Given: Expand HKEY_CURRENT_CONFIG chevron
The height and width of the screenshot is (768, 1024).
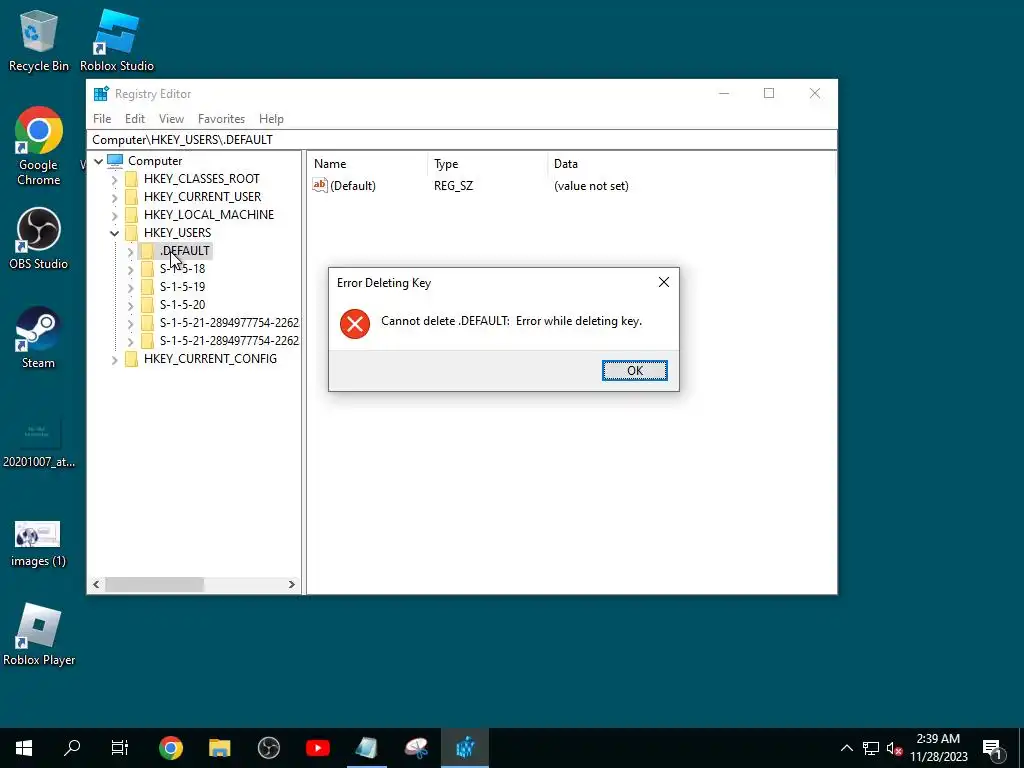Looking at the screenshot, I should point(114,359).
